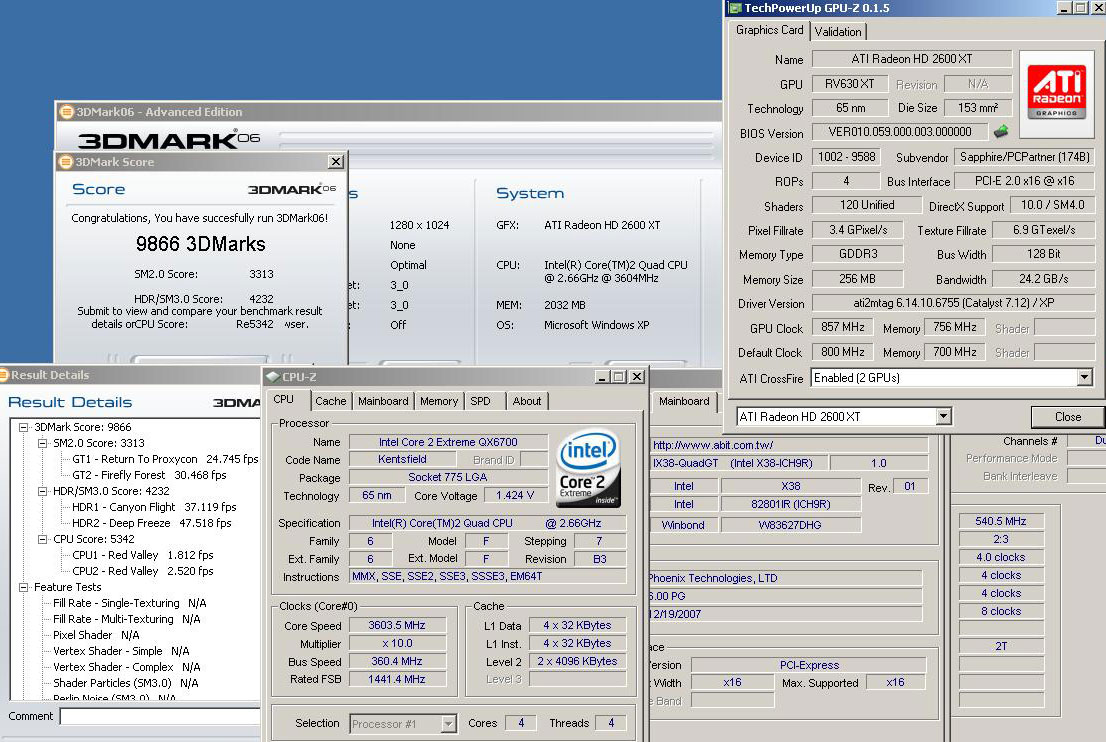Click the Core Voltage value 1.424 V
Image resolution: width=1106 pixels, height=742 pixels.
(x=515, y=495)
